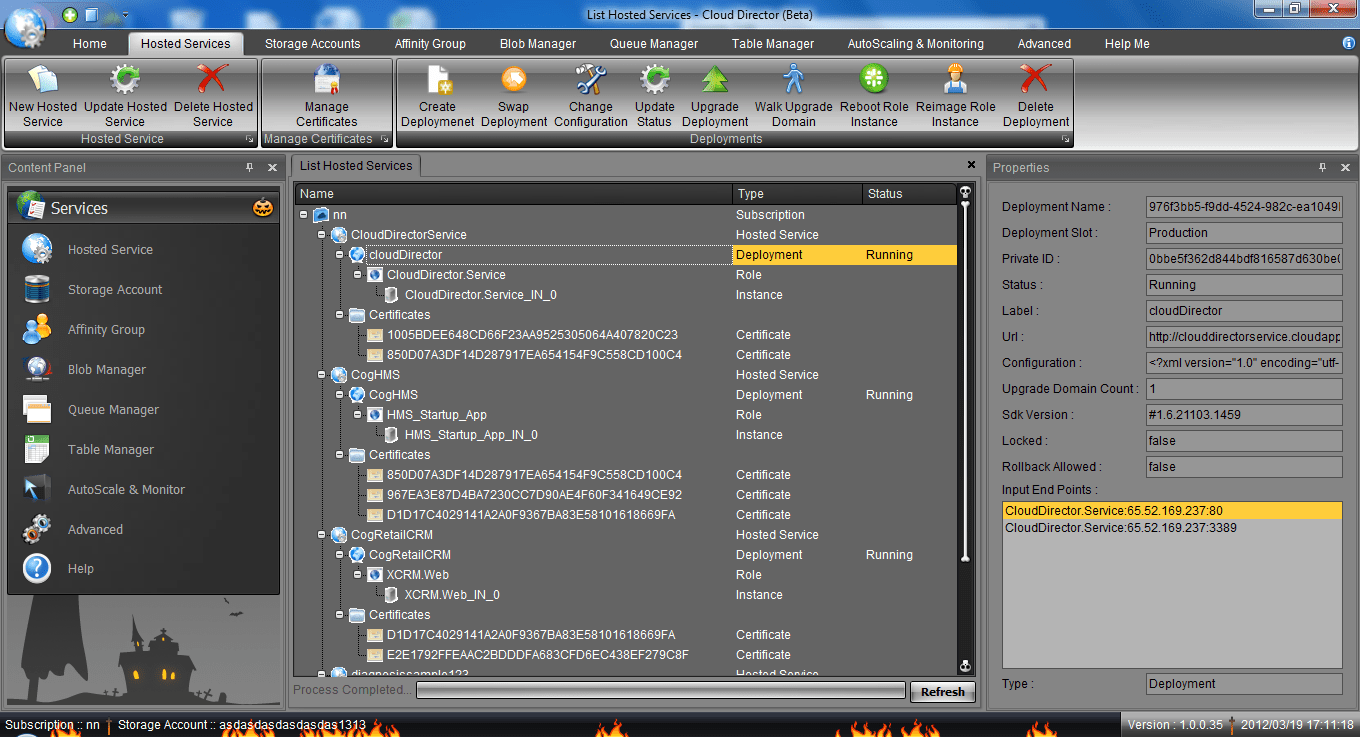
Task: Click the Swap Deployment icon
Action: tap(514, 80)
